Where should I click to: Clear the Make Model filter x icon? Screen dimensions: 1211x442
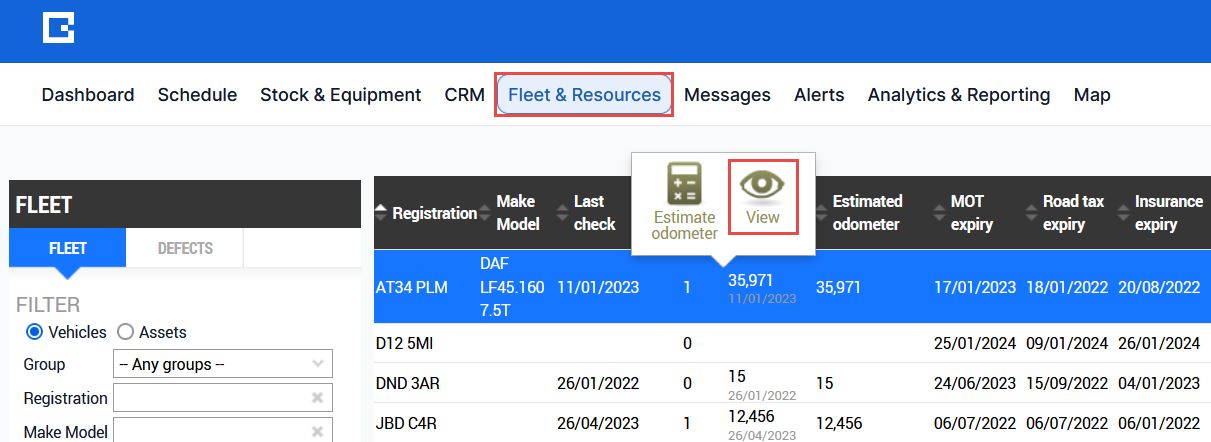point(317,432)
